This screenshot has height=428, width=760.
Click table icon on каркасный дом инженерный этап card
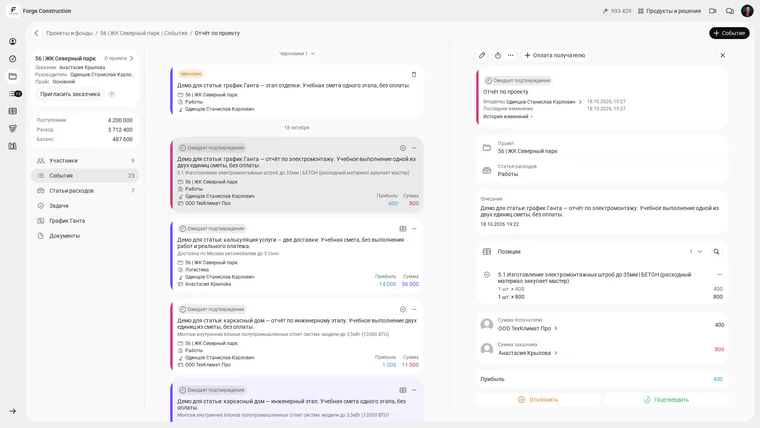(x=403, y=390)
